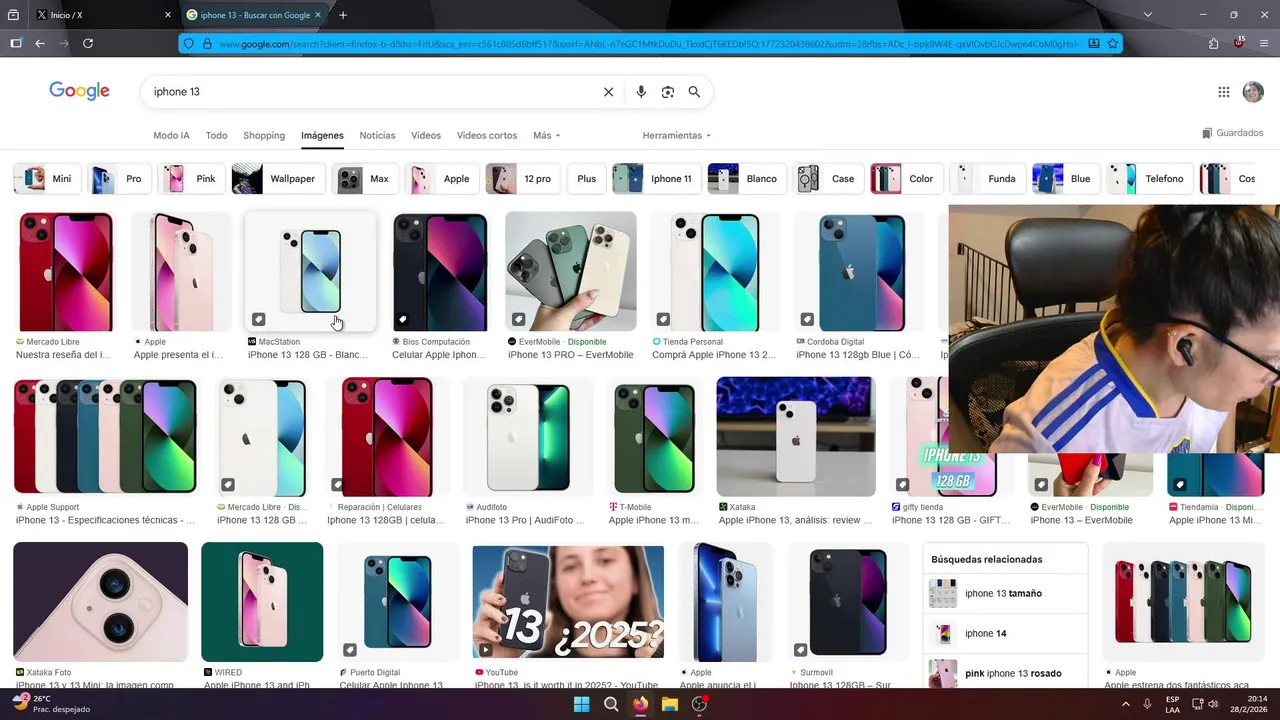1280x720 pixels.
Task: Open Firefox View icon at top-left
Action: (x=14, y=15)
